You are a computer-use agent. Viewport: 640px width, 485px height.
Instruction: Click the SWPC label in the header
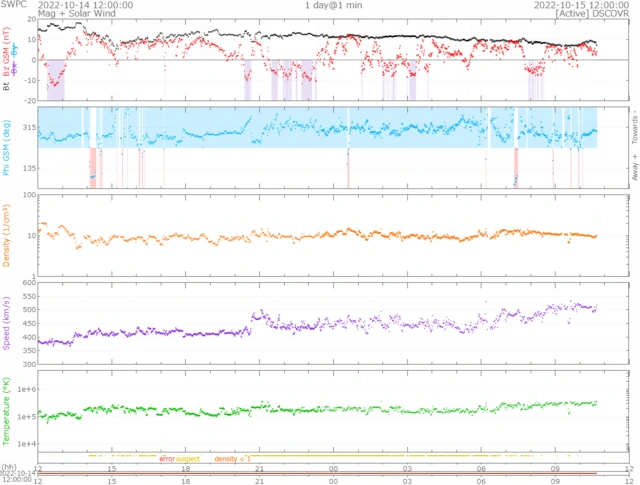point(12,5)
